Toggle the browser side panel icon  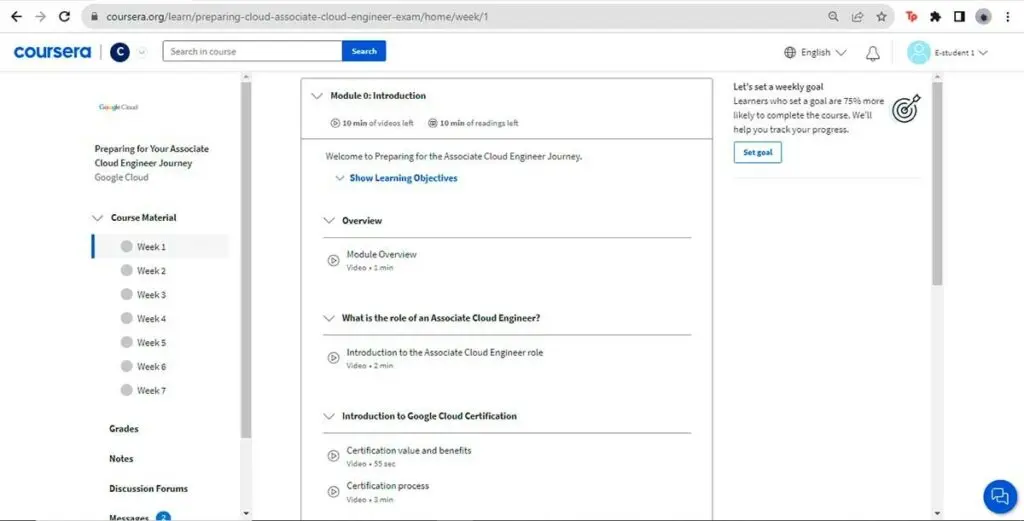click(x=959, y=17)
